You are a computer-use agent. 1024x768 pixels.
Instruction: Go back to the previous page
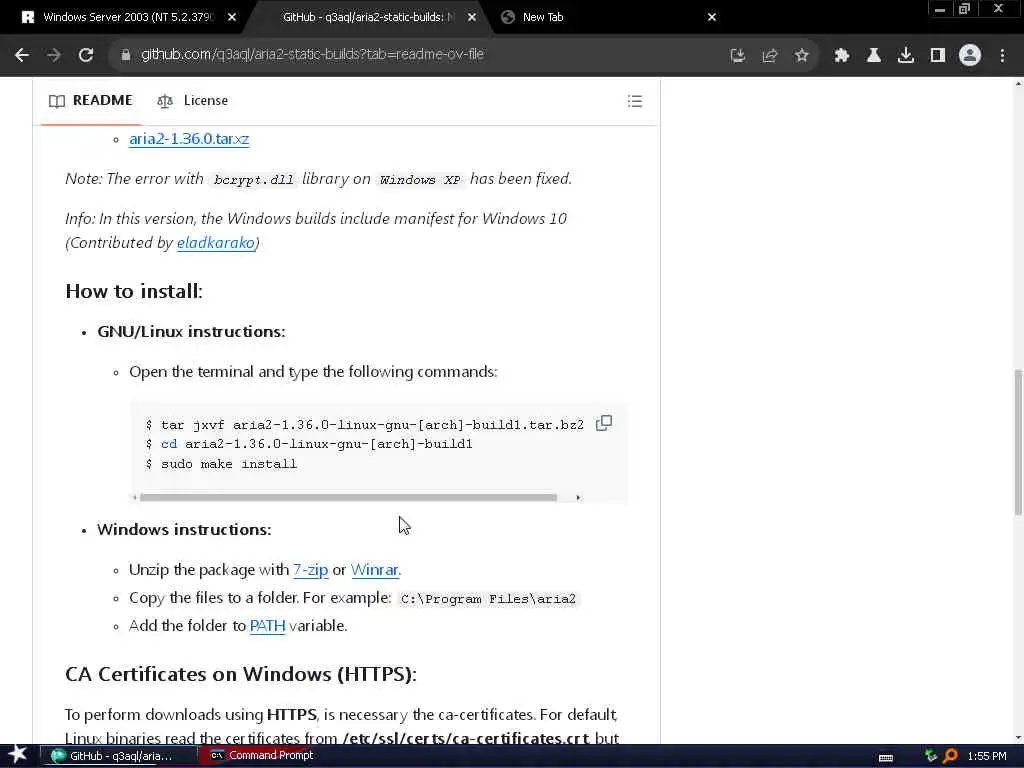point(22,55)
